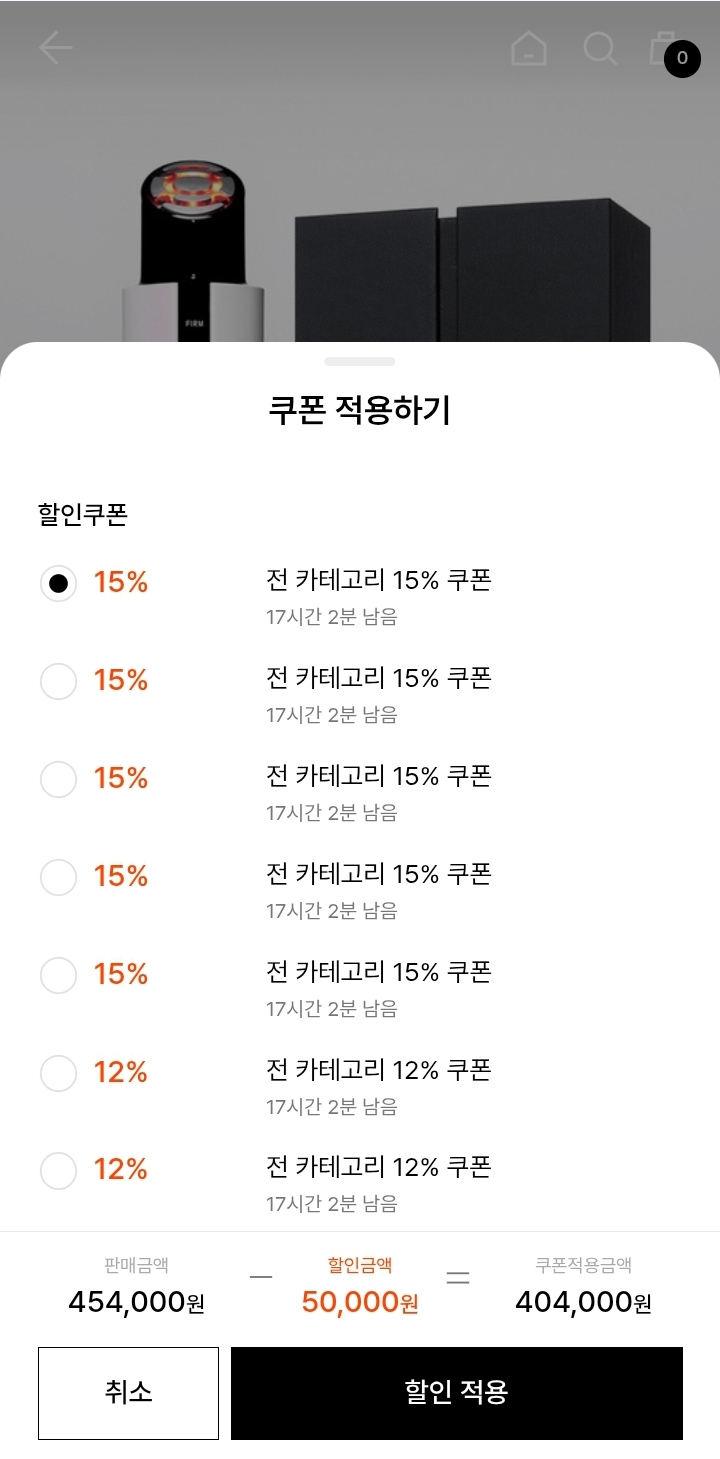The width and height of the screenshot is (720, 1459).
Task: Select the second 15% coupon radio button
Action: tap(58, 681)
